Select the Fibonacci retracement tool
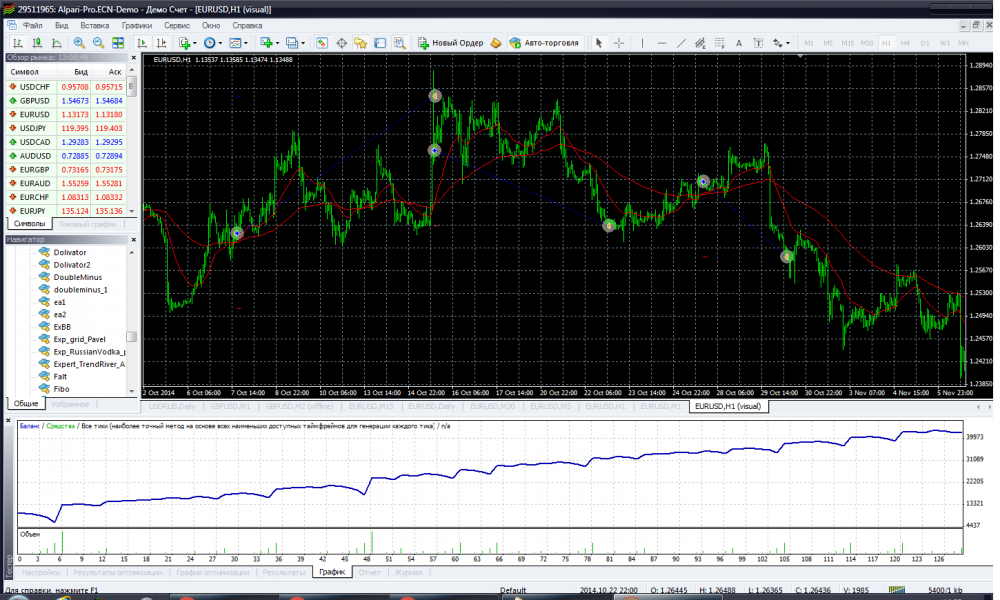The height and width of the screenshot is (600, 1000). coord(719,43)
